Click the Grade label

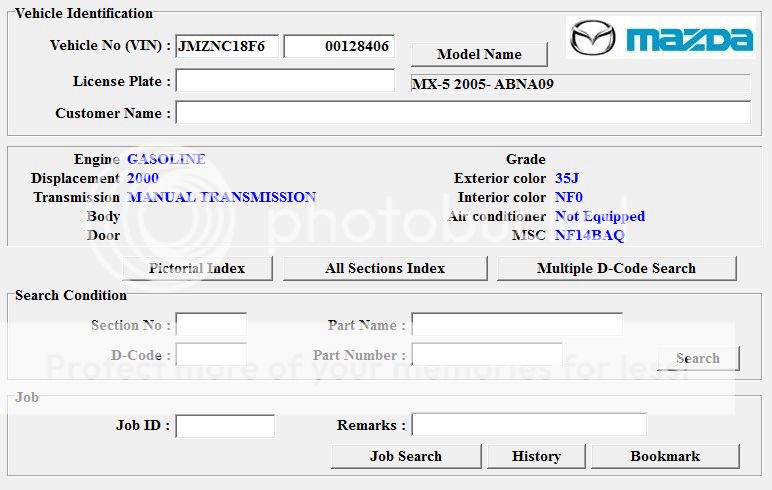tap(526, 160)
